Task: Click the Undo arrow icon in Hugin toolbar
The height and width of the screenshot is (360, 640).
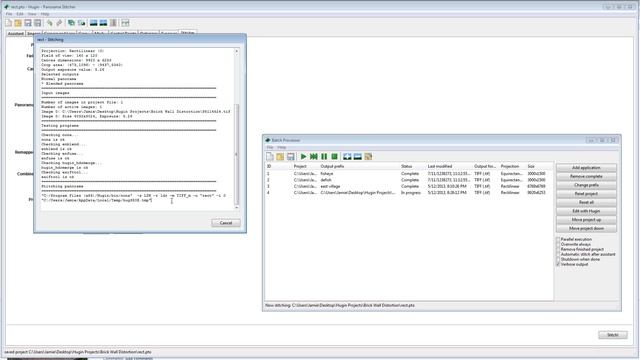Action: (x=50, y=23)
